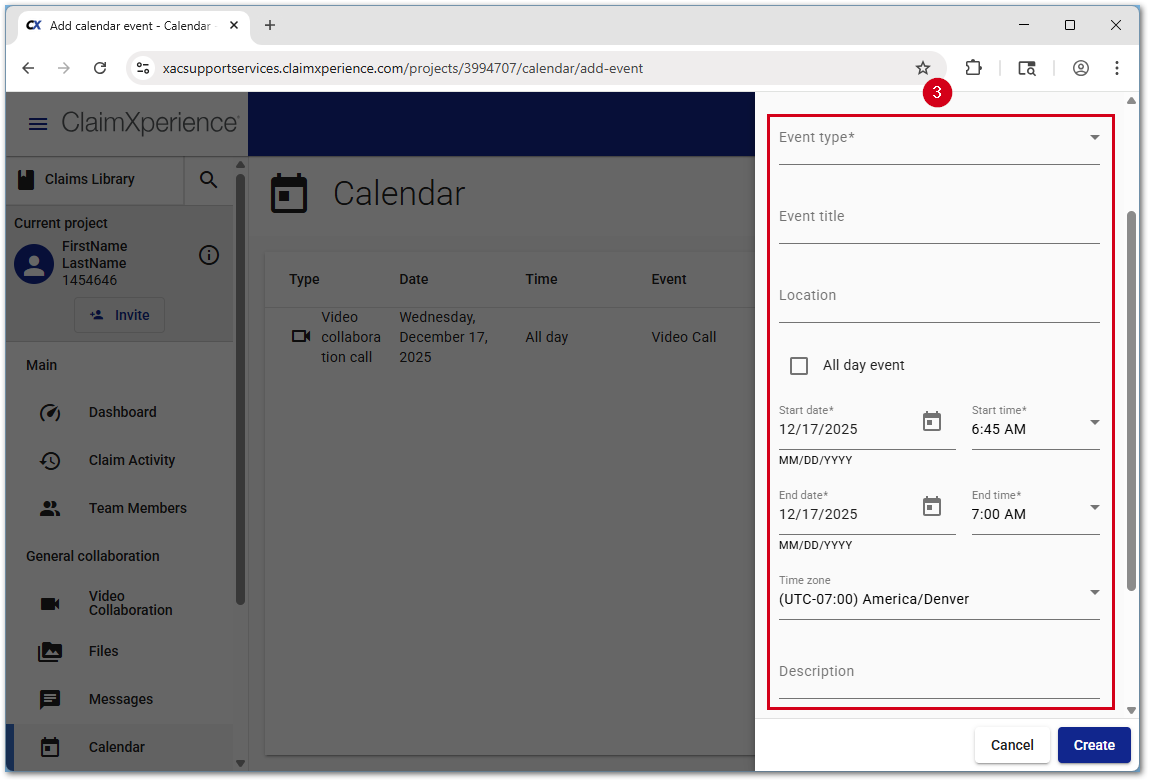Open the Messages chat icon
This screenshot has height=781, width=1149.
coord(50,699)
